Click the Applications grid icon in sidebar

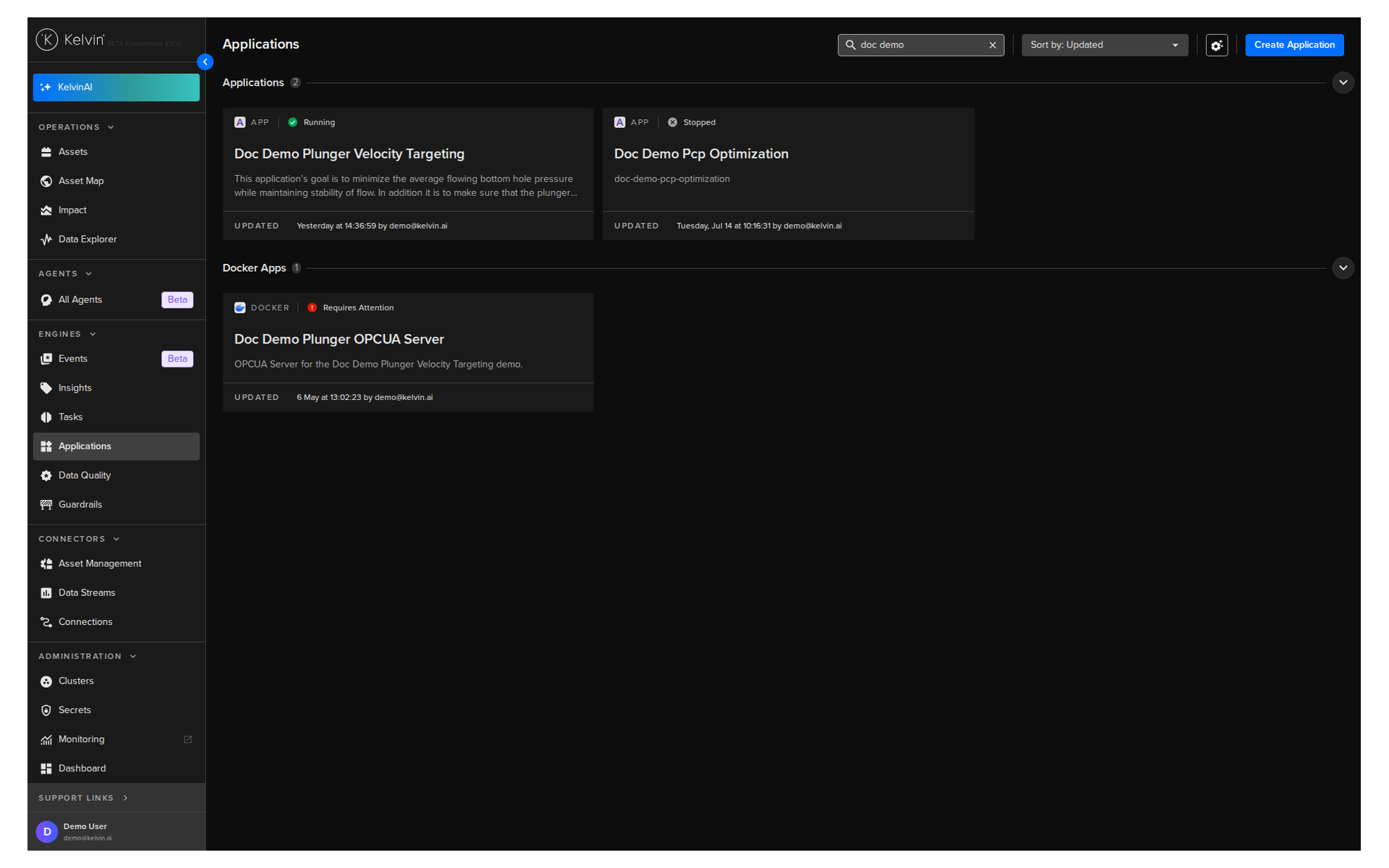(46, 447)
